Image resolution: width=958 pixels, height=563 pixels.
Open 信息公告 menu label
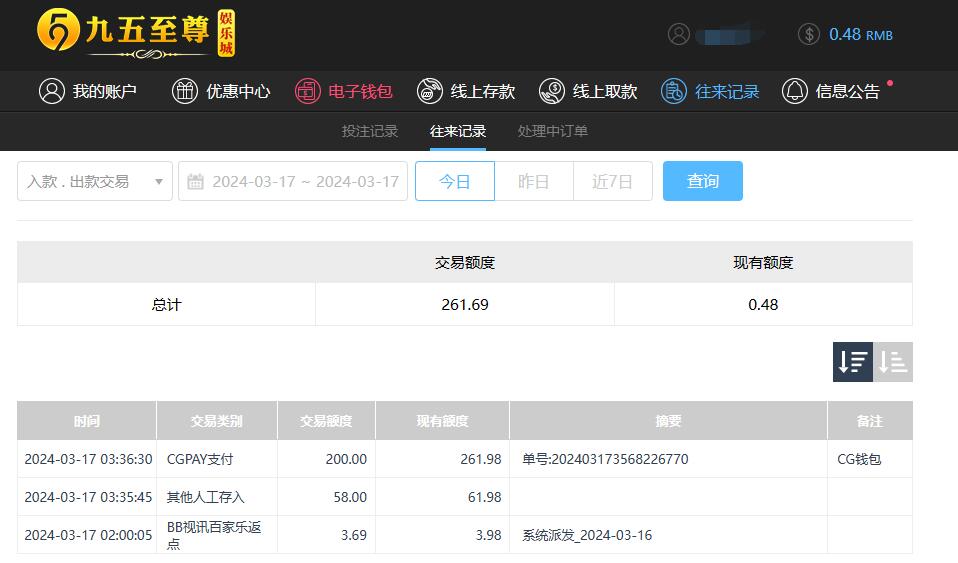coord(848,92)
